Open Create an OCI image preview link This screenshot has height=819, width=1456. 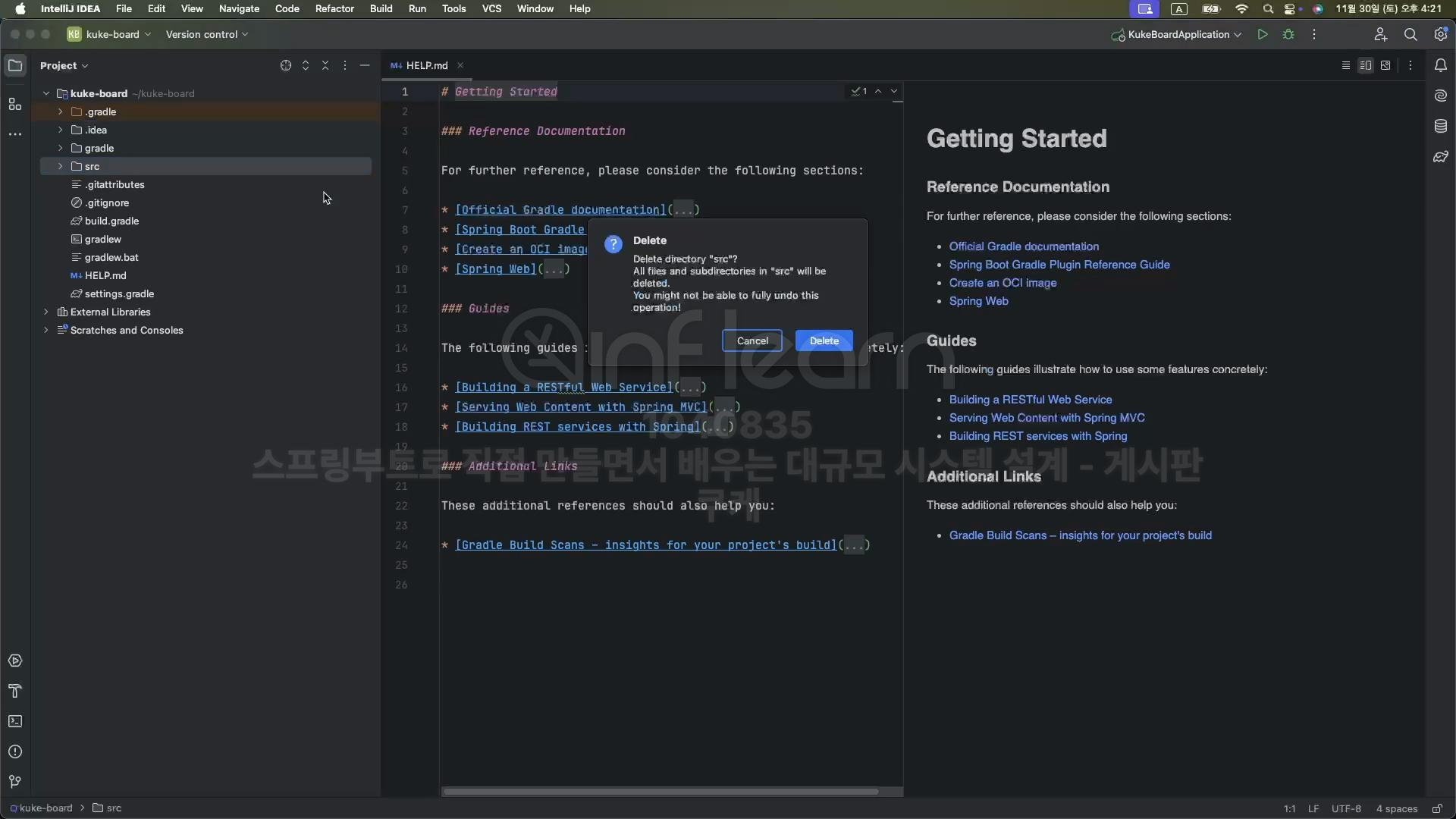point(1003,283)
